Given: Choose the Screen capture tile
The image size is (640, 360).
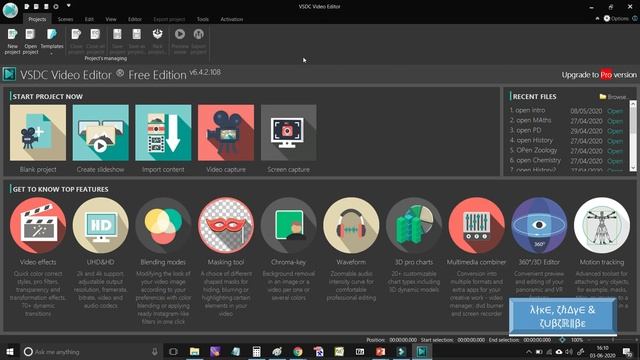Looking at the screenshot, I should pyautogui.click(x=289, y=133).
